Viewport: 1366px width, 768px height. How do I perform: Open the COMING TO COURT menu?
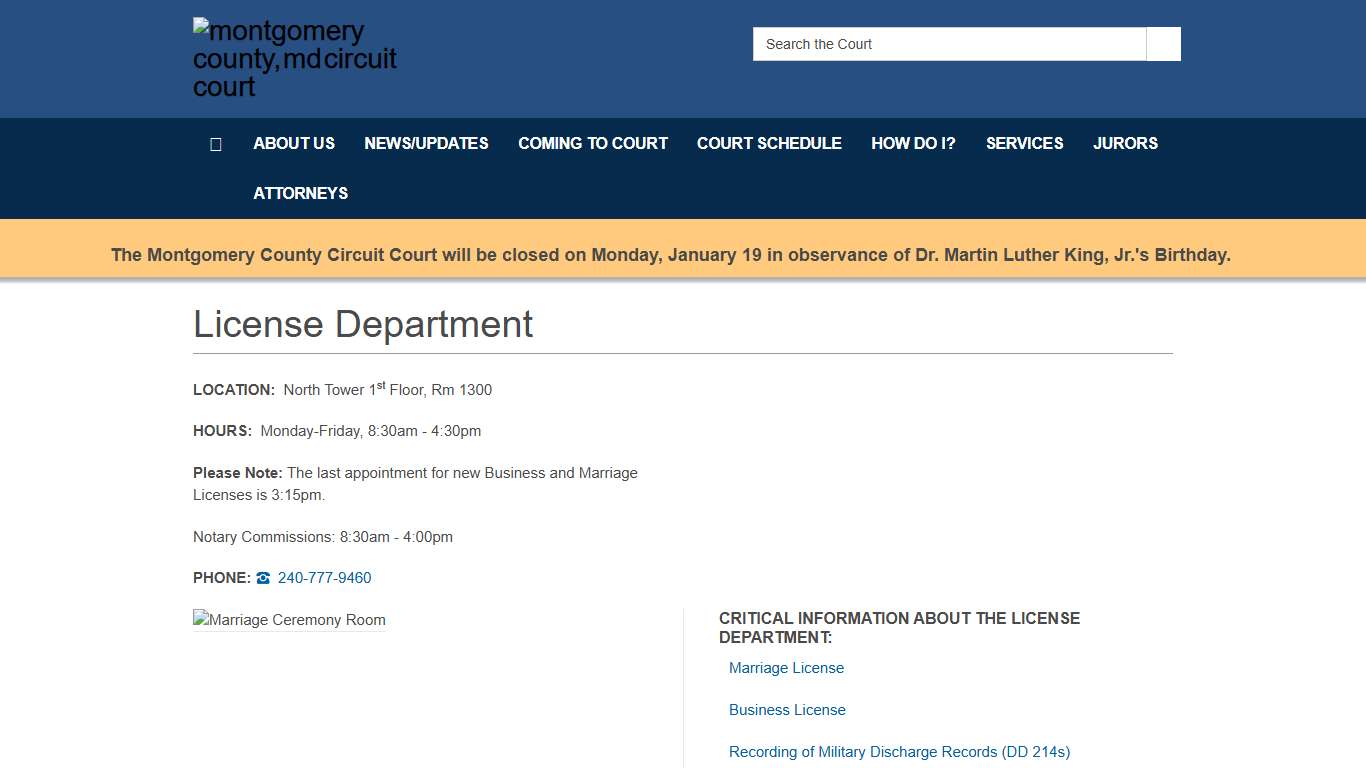592,144
